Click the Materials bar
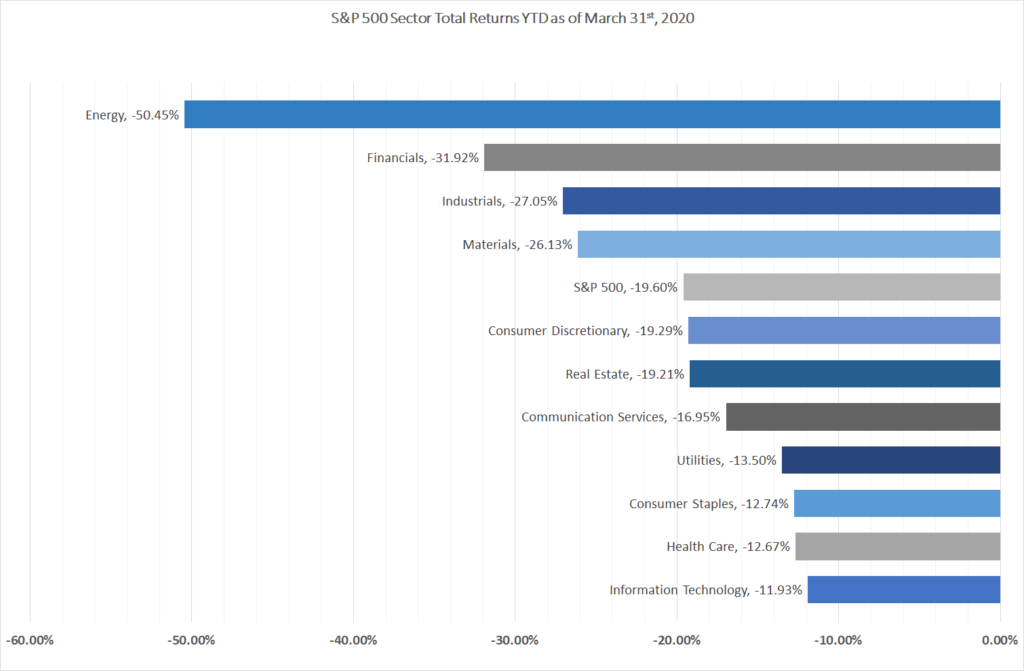1024x671 pixels. click(x=789, y=244)
